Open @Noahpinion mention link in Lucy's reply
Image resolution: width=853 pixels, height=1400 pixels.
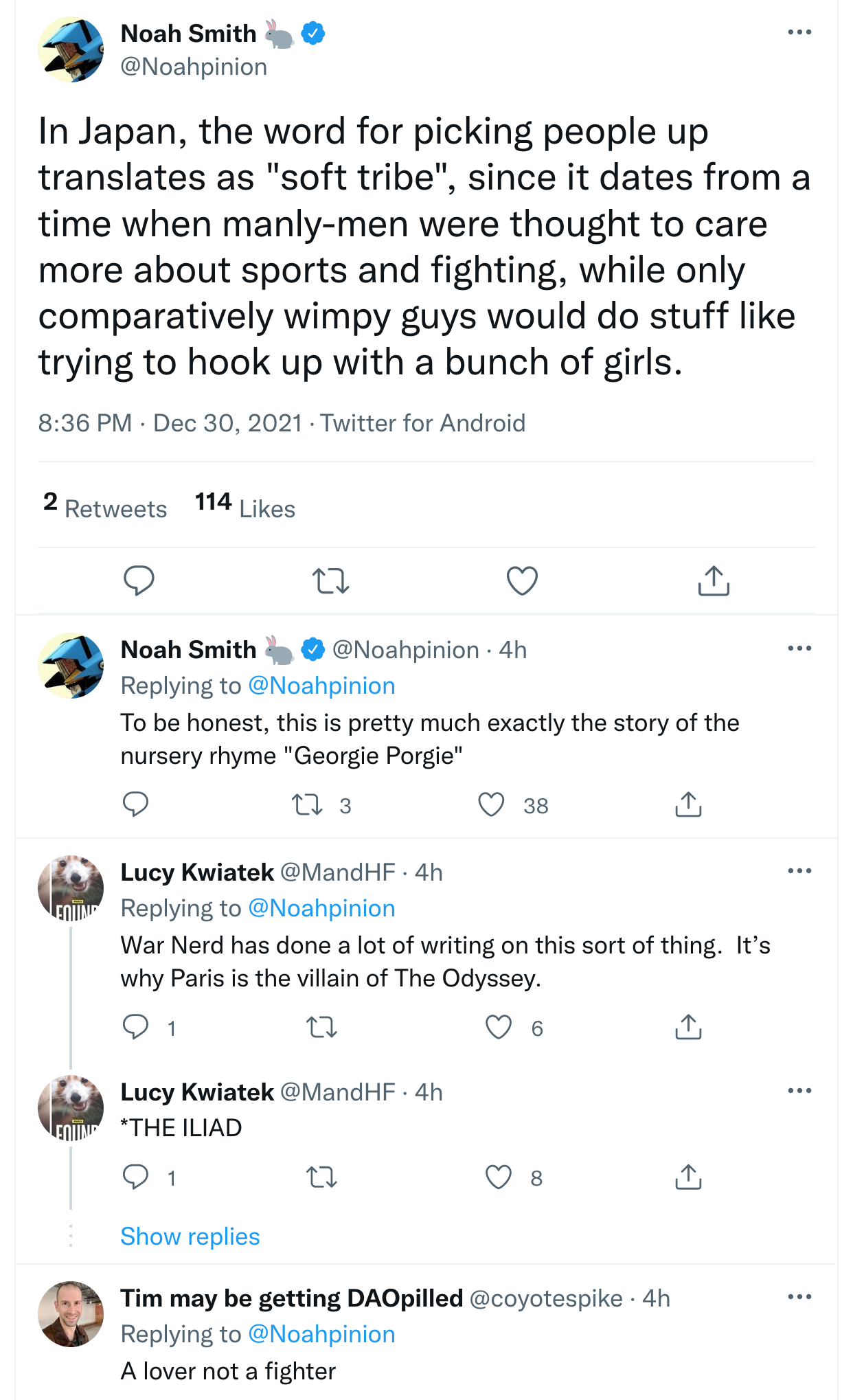tap(321, 908)
